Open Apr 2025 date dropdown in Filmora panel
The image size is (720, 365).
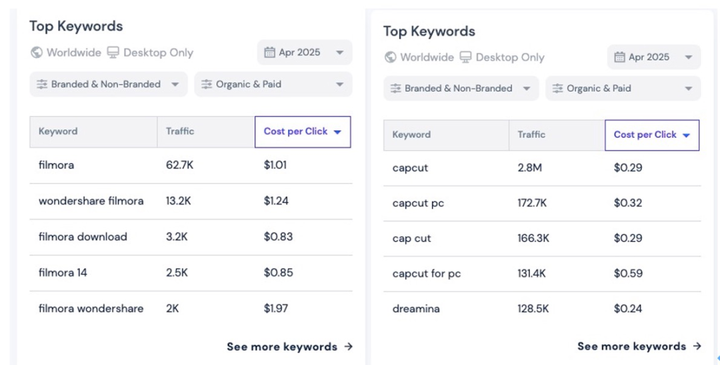(304, 52)
